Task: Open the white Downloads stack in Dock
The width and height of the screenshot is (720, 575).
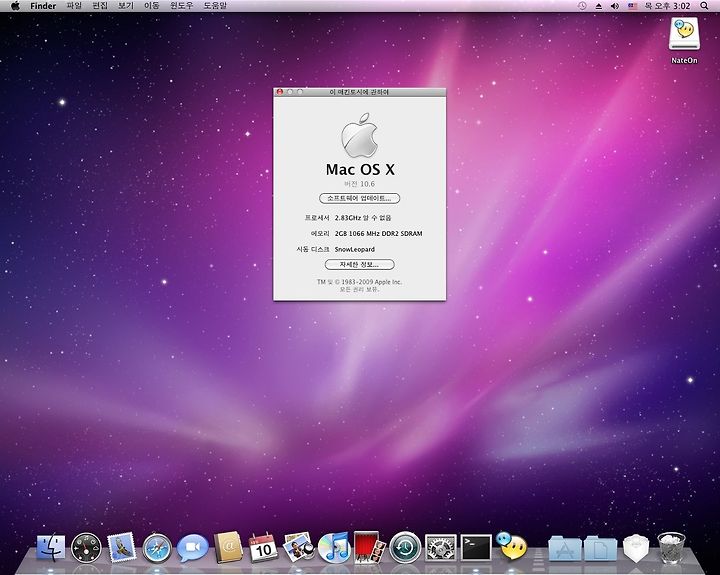Action: (x=636, y=548)
